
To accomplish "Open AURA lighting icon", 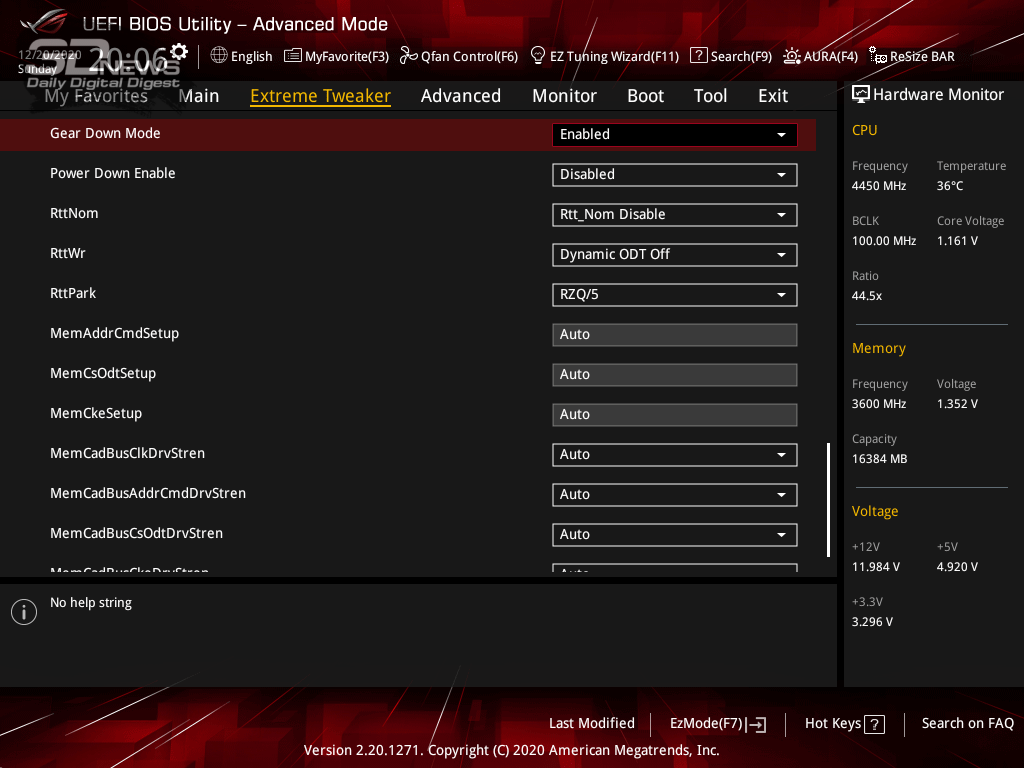I will point(792,56).
